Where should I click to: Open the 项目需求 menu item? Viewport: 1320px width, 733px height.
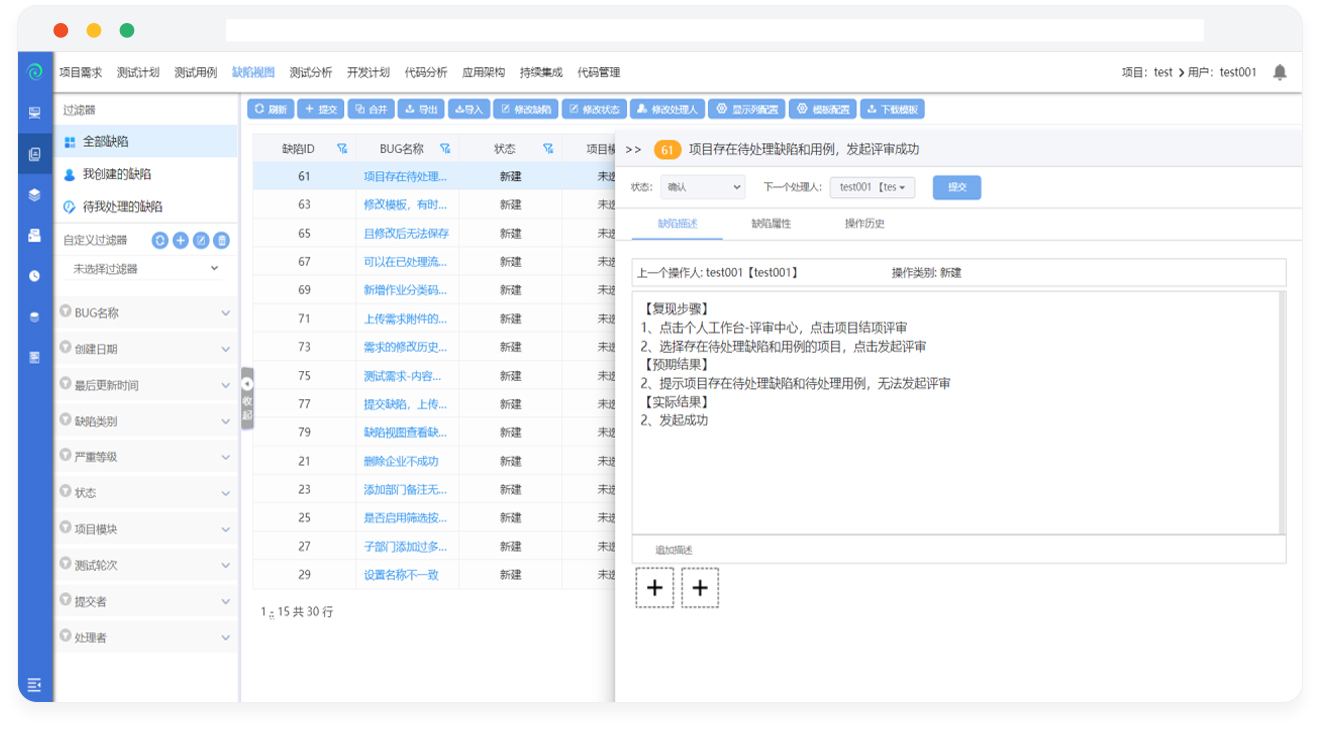click(x=81, y=72)
